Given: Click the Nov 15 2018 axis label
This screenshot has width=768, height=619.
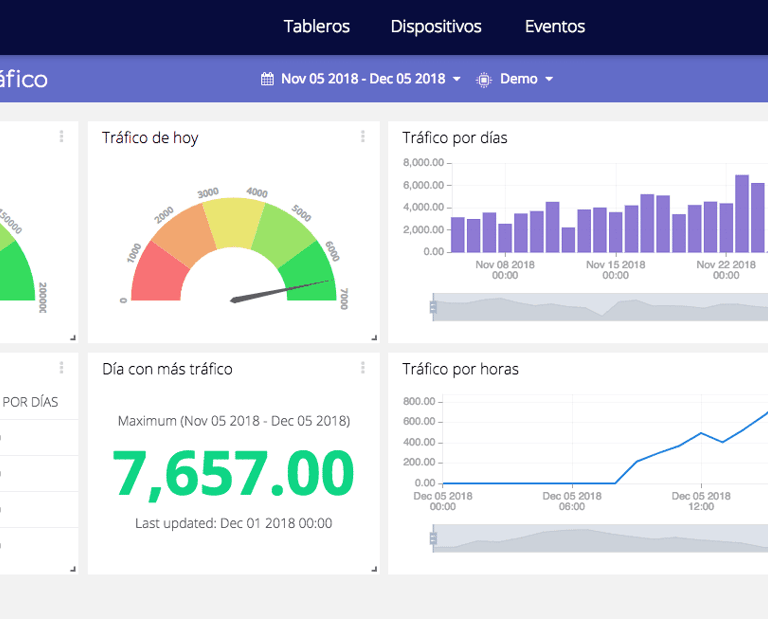Looking at the screenshot, I should pos(616,270).
